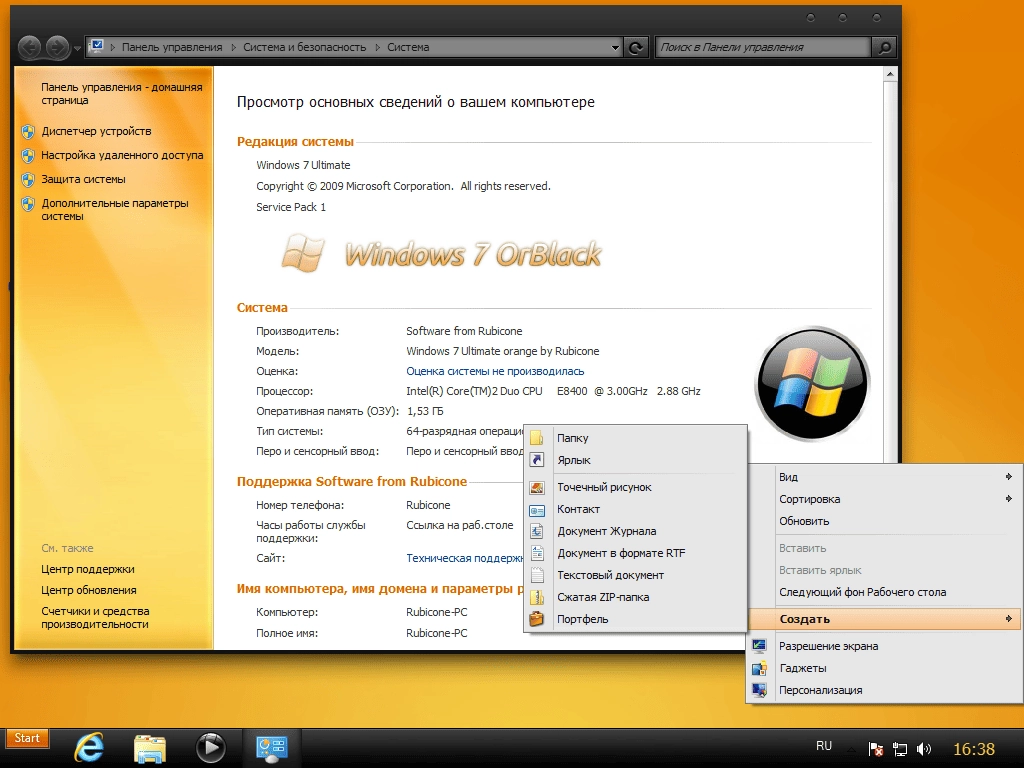Viewport: 1024px width, 768px height.
Task: Click the Forward navigation arrow
Action: pyautogui.click(x=57, y=47)
